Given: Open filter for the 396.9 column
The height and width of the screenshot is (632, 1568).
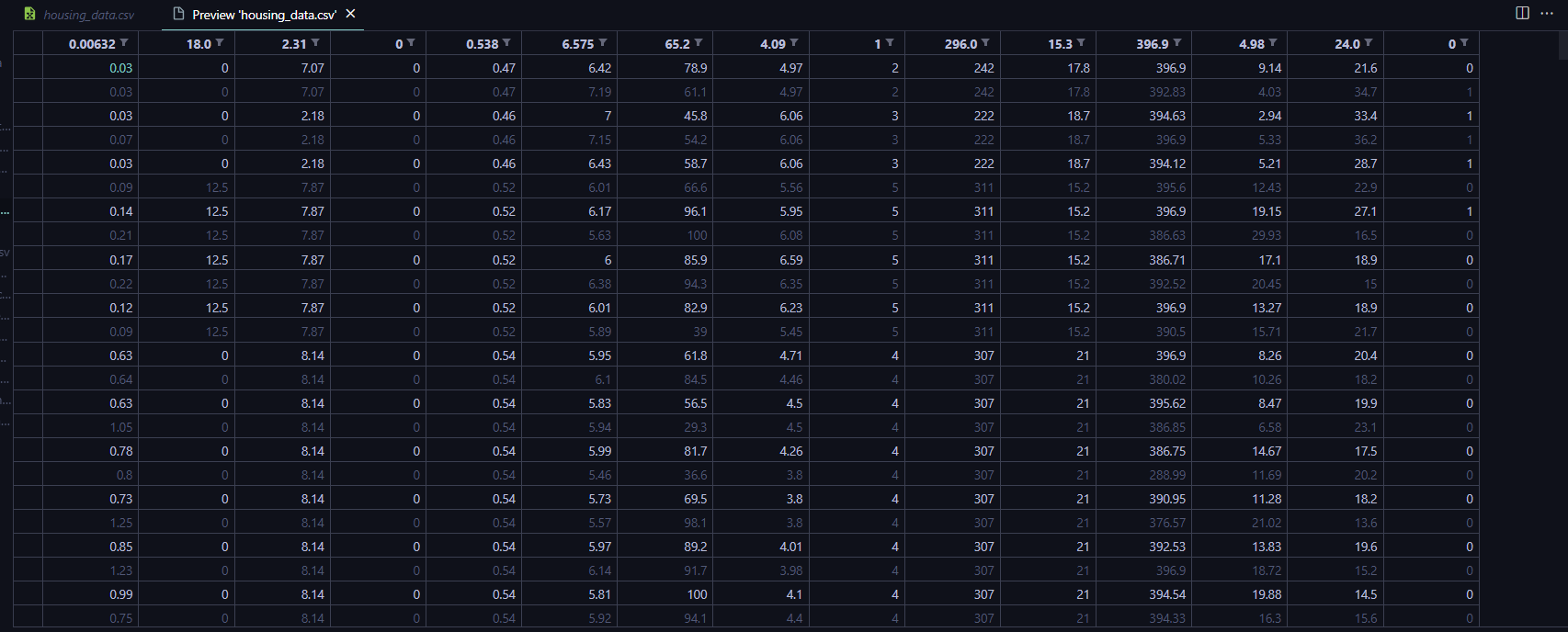Looking at the screenshot, I should (1177, 43).
